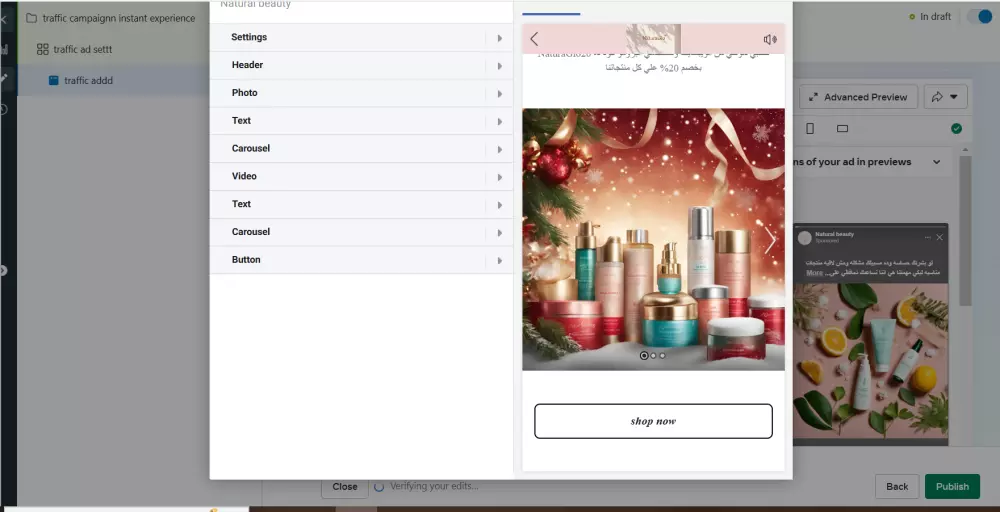This screenshot has height=512, width=1000.
Task: Click the grid icon beside traffic ad settt
Action: point(43,49)
